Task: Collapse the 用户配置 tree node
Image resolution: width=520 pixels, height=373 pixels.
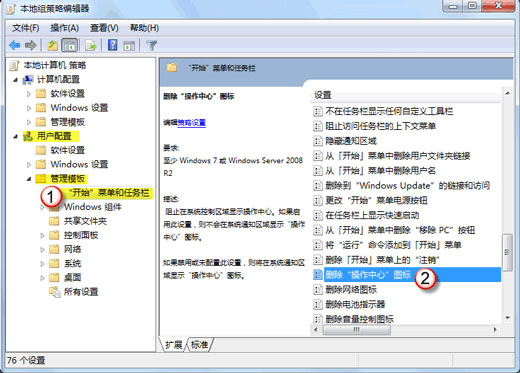Action: [x=15, y=136]
